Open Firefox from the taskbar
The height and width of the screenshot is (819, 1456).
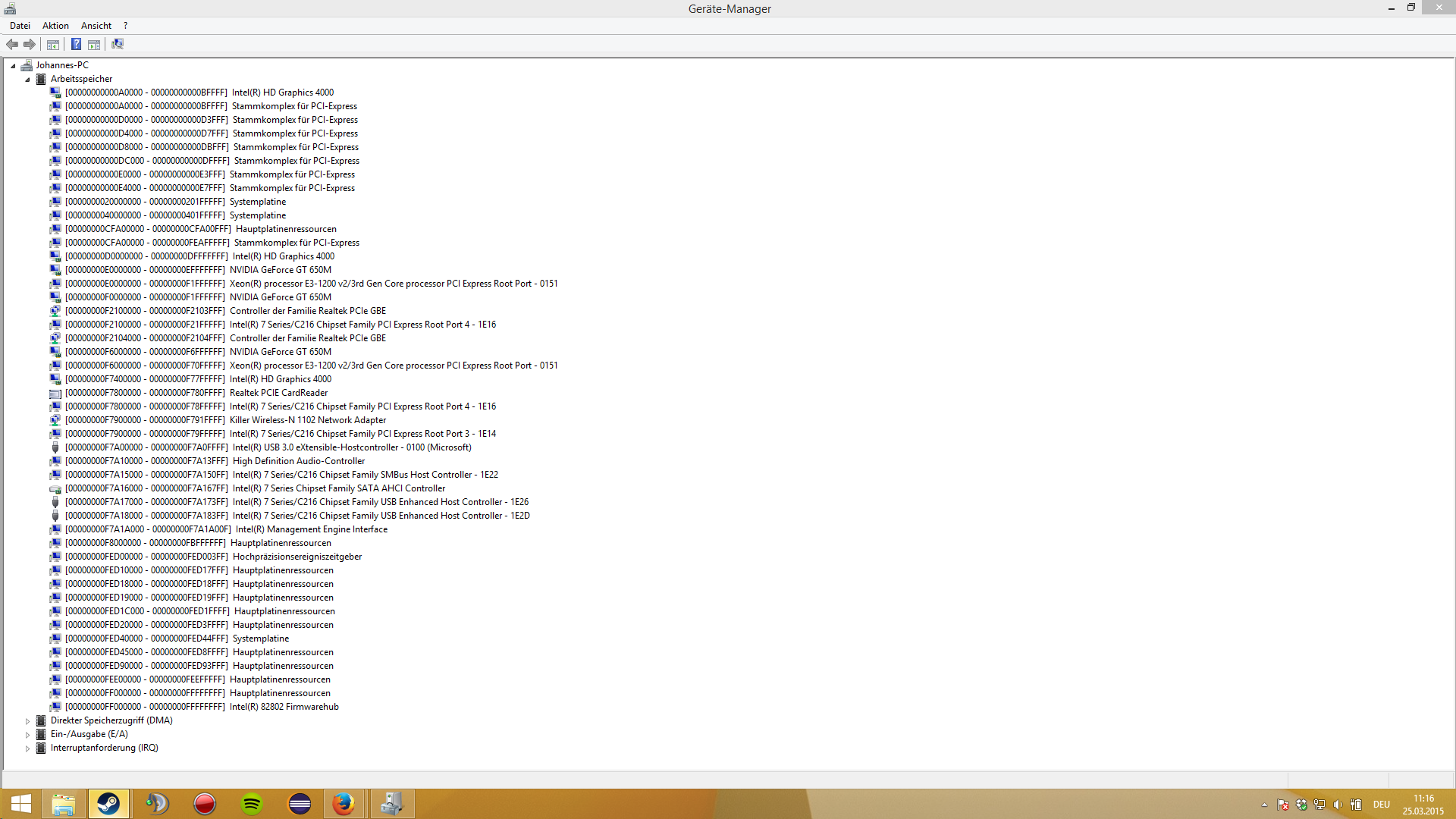click(x=344, y=803)
